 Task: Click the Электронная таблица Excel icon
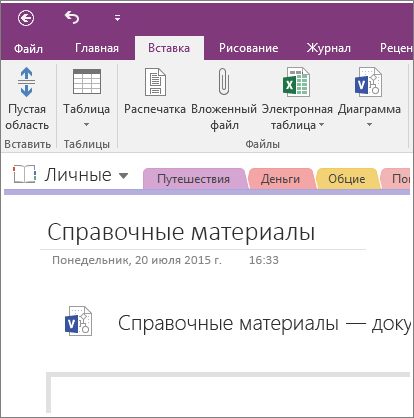click(x=296, y=82)
